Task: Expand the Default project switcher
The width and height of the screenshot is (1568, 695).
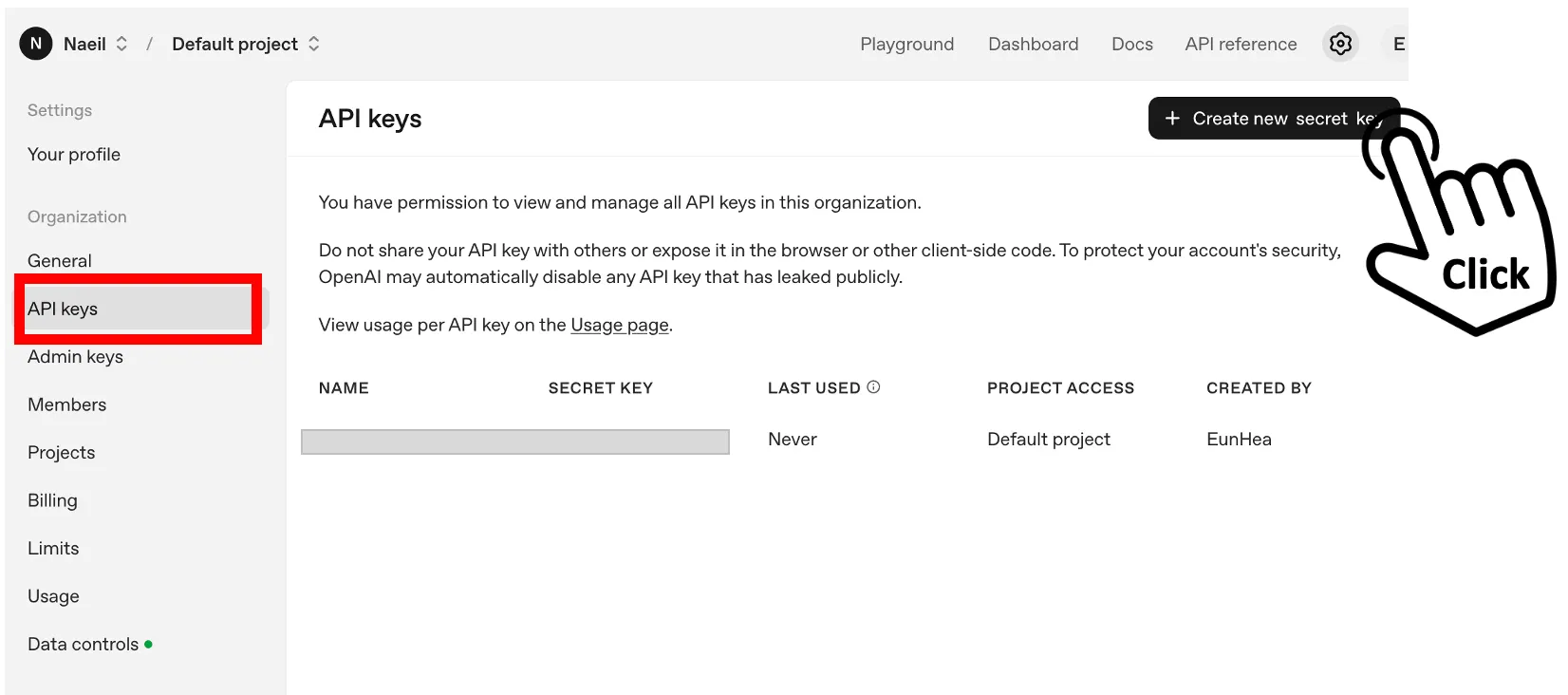Action: click(313, 44)
